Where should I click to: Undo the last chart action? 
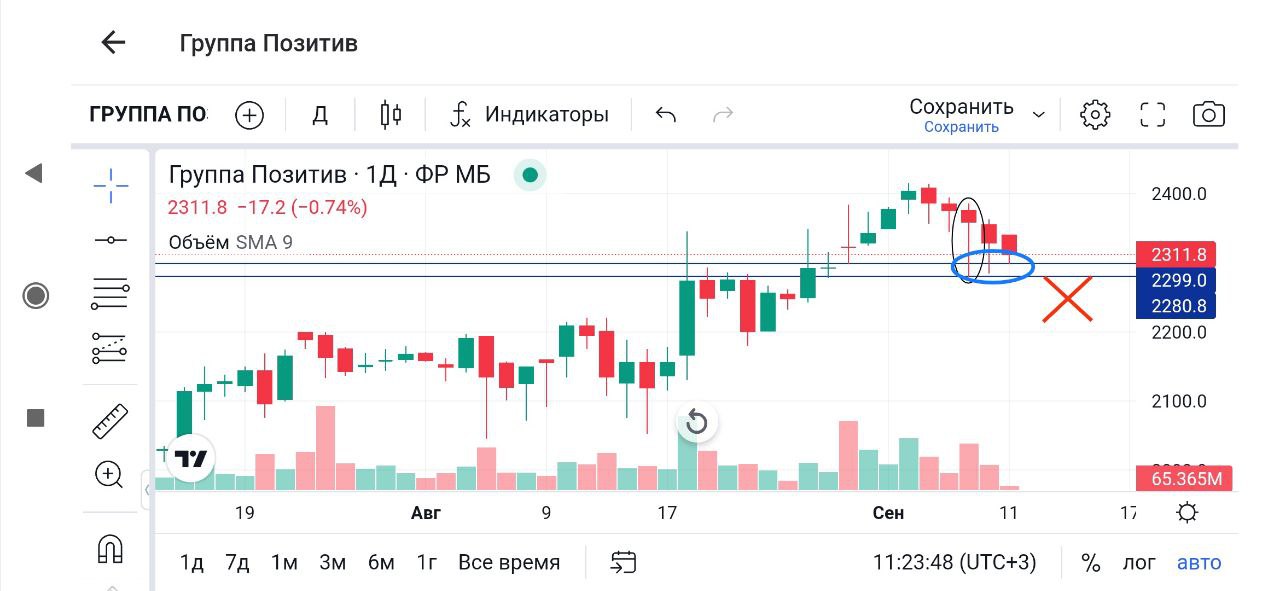point(666,115)
